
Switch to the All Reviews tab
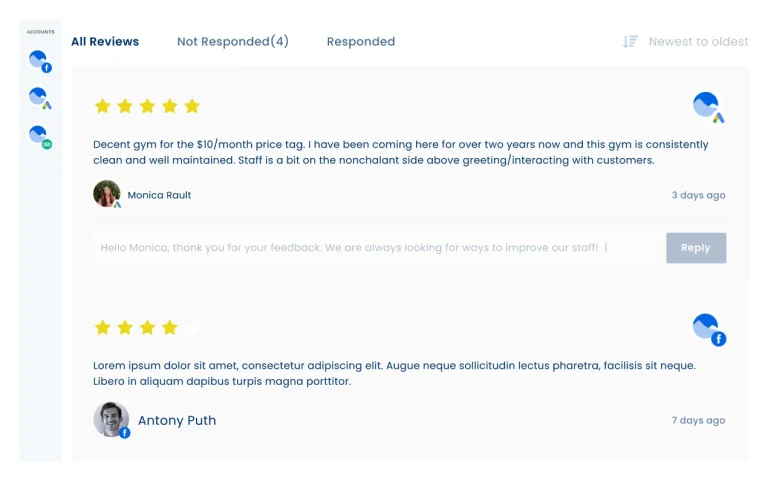click(x=105, y=42)
